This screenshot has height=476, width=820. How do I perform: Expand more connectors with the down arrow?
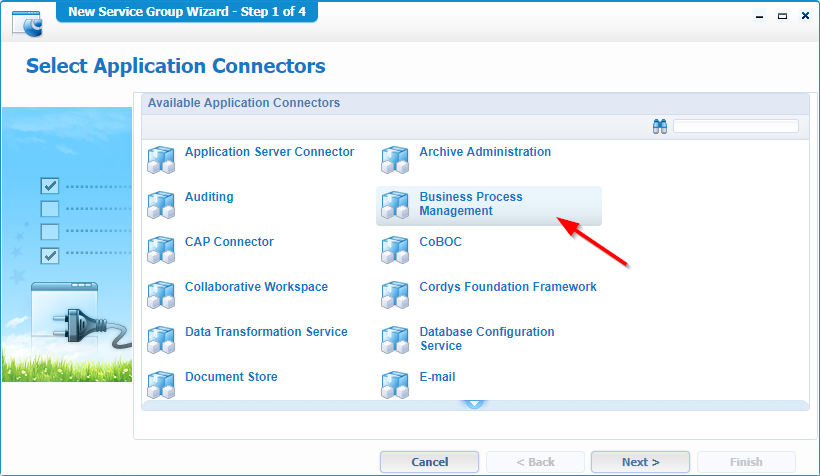(x=475, y=404)
